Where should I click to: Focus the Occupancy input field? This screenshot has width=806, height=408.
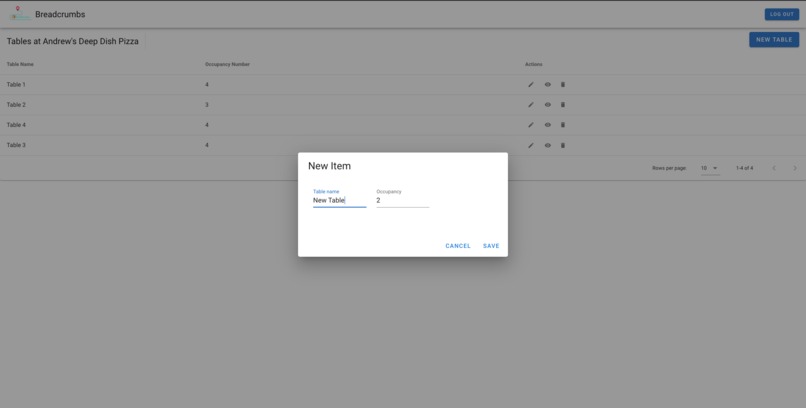[x=402, y=200]
